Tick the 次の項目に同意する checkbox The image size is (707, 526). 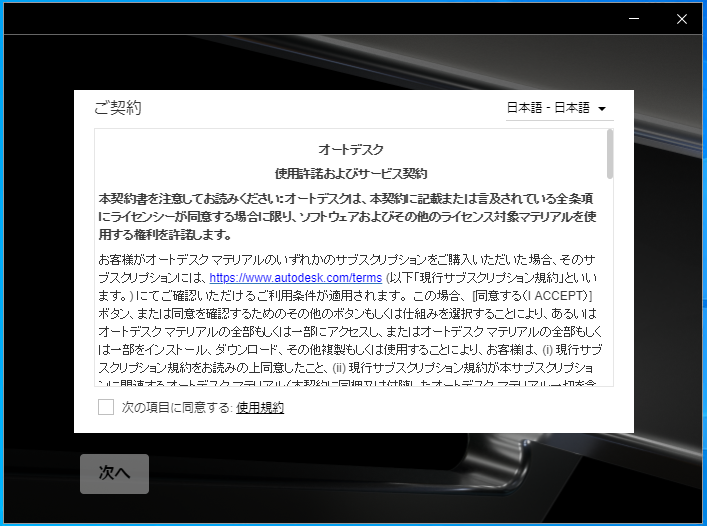click(106, 407)
